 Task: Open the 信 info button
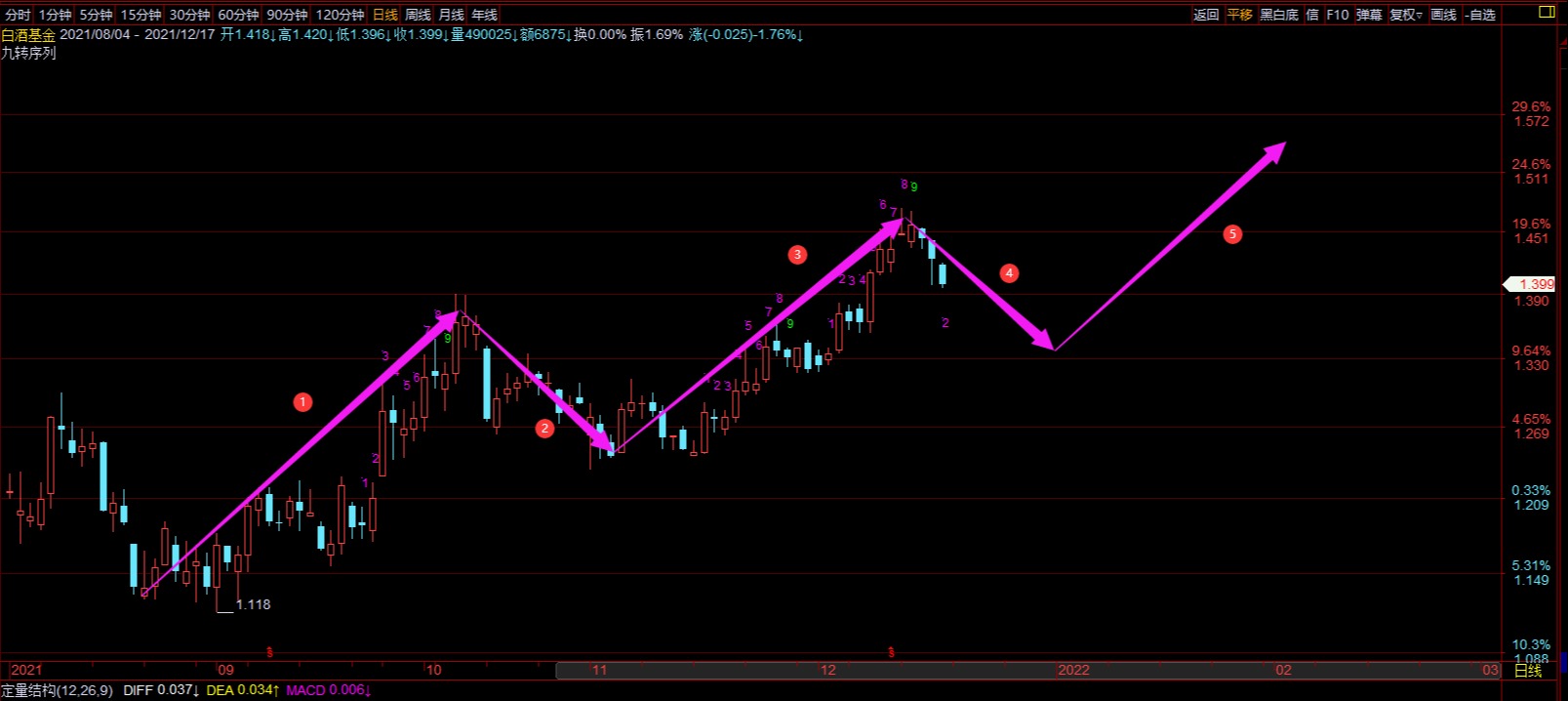coord(1312,15)
